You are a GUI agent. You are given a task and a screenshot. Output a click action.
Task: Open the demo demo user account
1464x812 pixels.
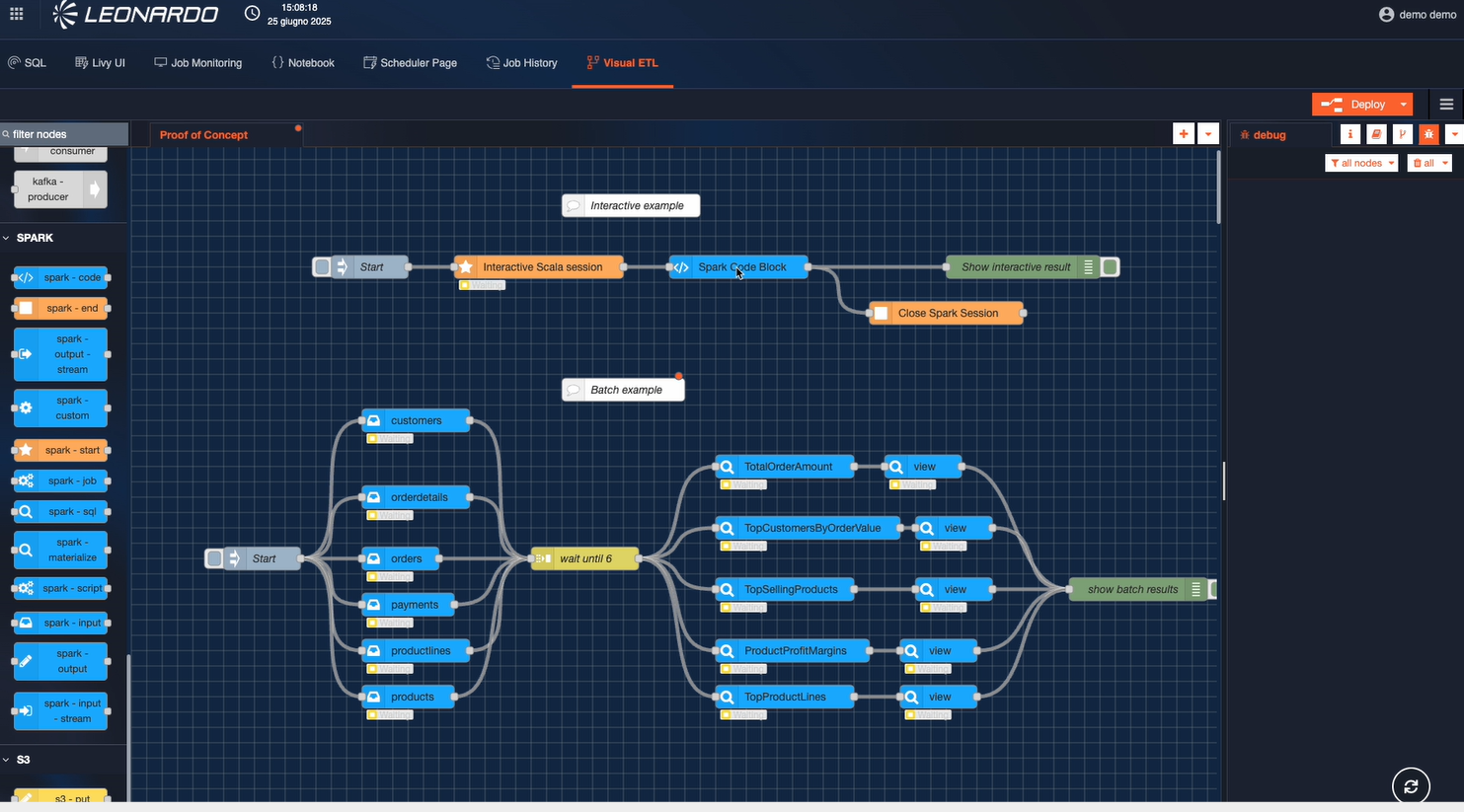[1417, 14]
